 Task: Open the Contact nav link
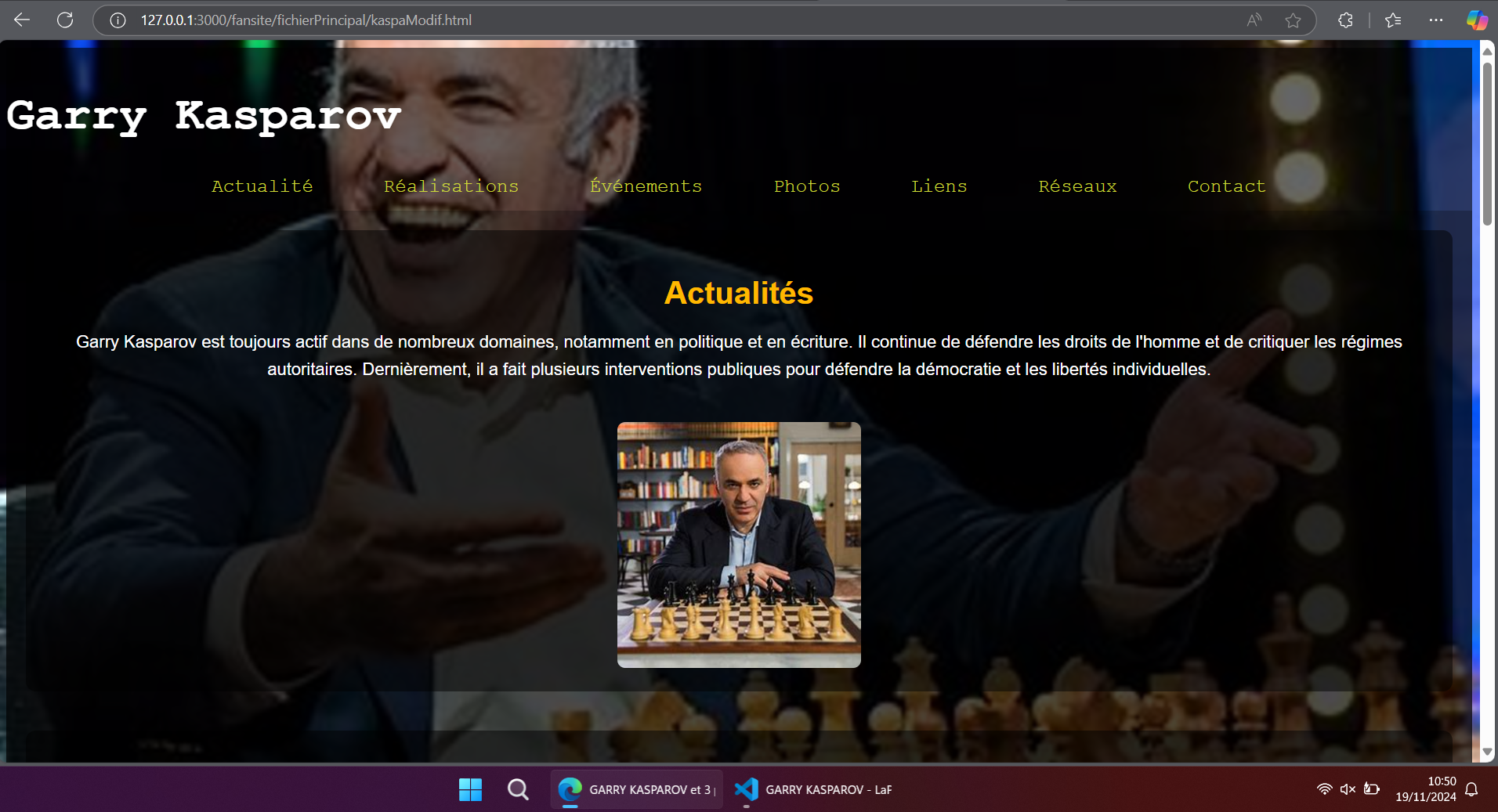coord(1226,186)
